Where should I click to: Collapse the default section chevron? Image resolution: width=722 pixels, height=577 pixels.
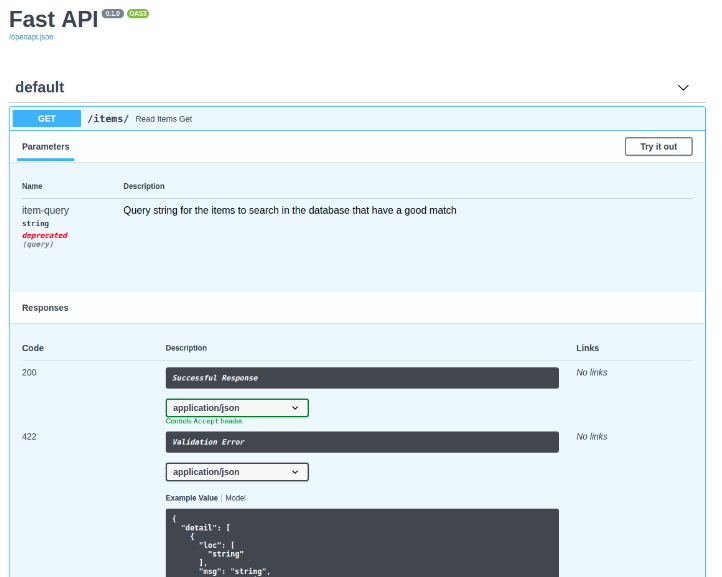683,87
